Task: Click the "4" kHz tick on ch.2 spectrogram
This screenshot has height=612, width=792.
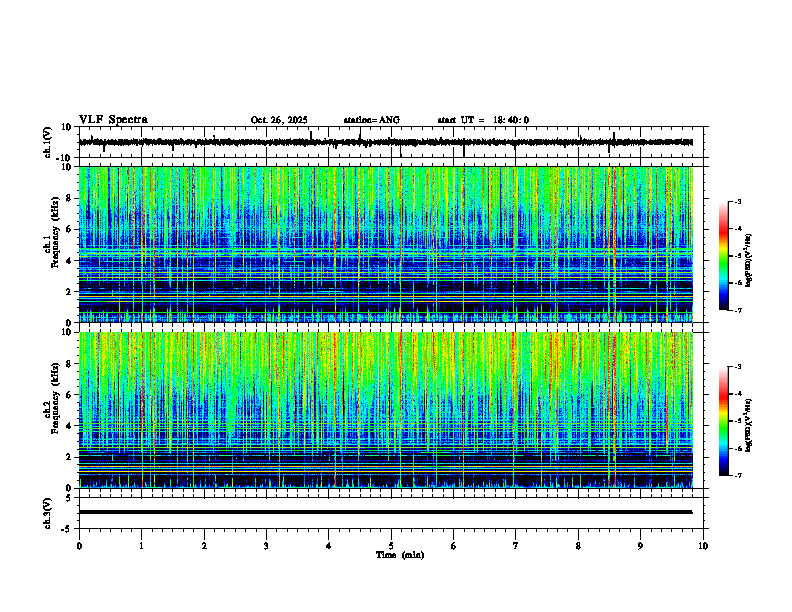Action: (69, 426)
